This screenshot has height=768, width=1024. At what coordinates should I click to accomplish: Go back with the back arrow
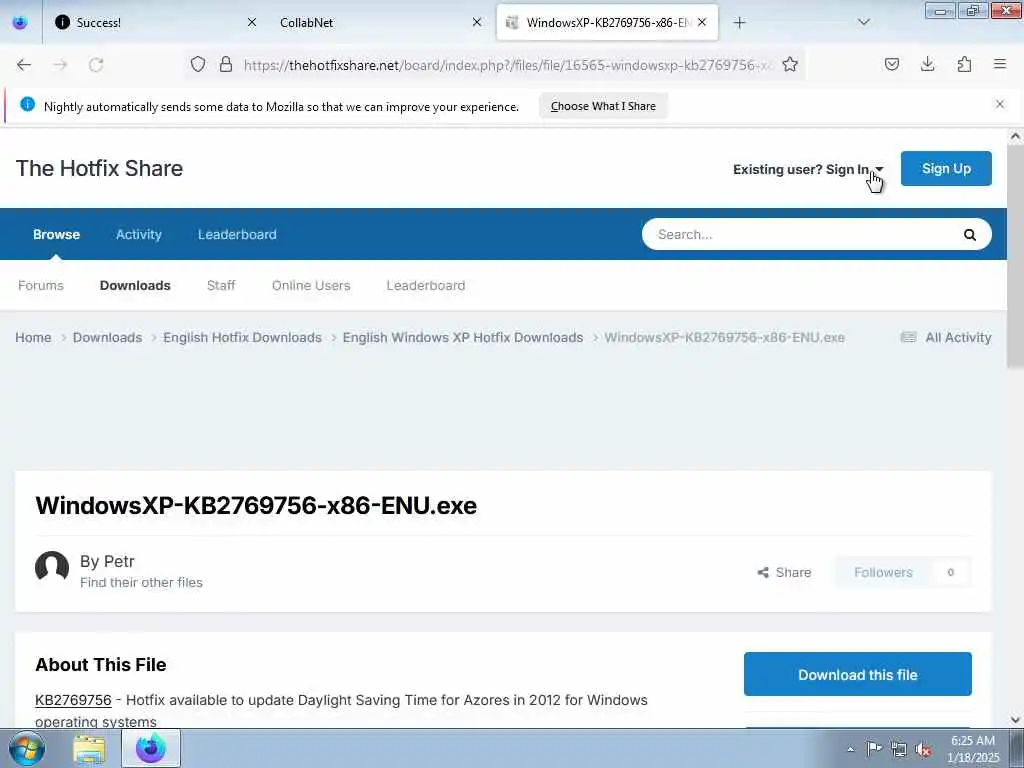24,65
